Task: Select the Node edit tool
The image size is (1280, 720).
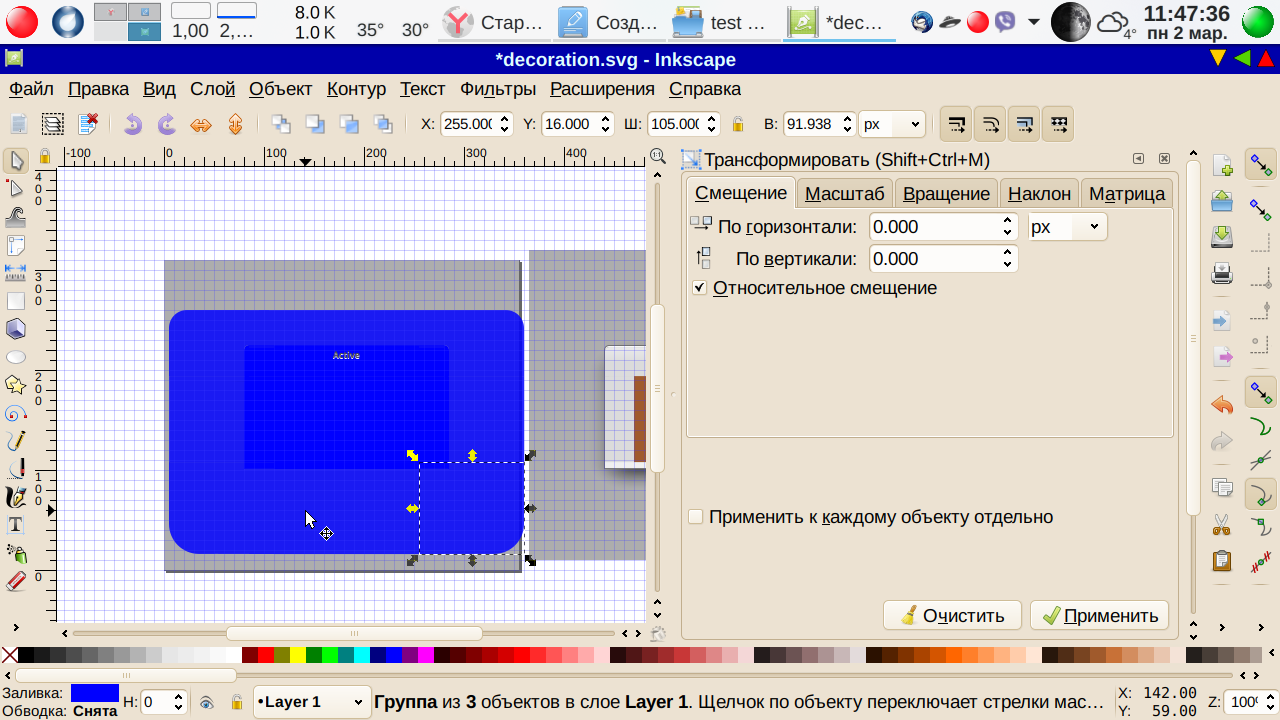Action: pyautogui.click(x=16, y=189)
